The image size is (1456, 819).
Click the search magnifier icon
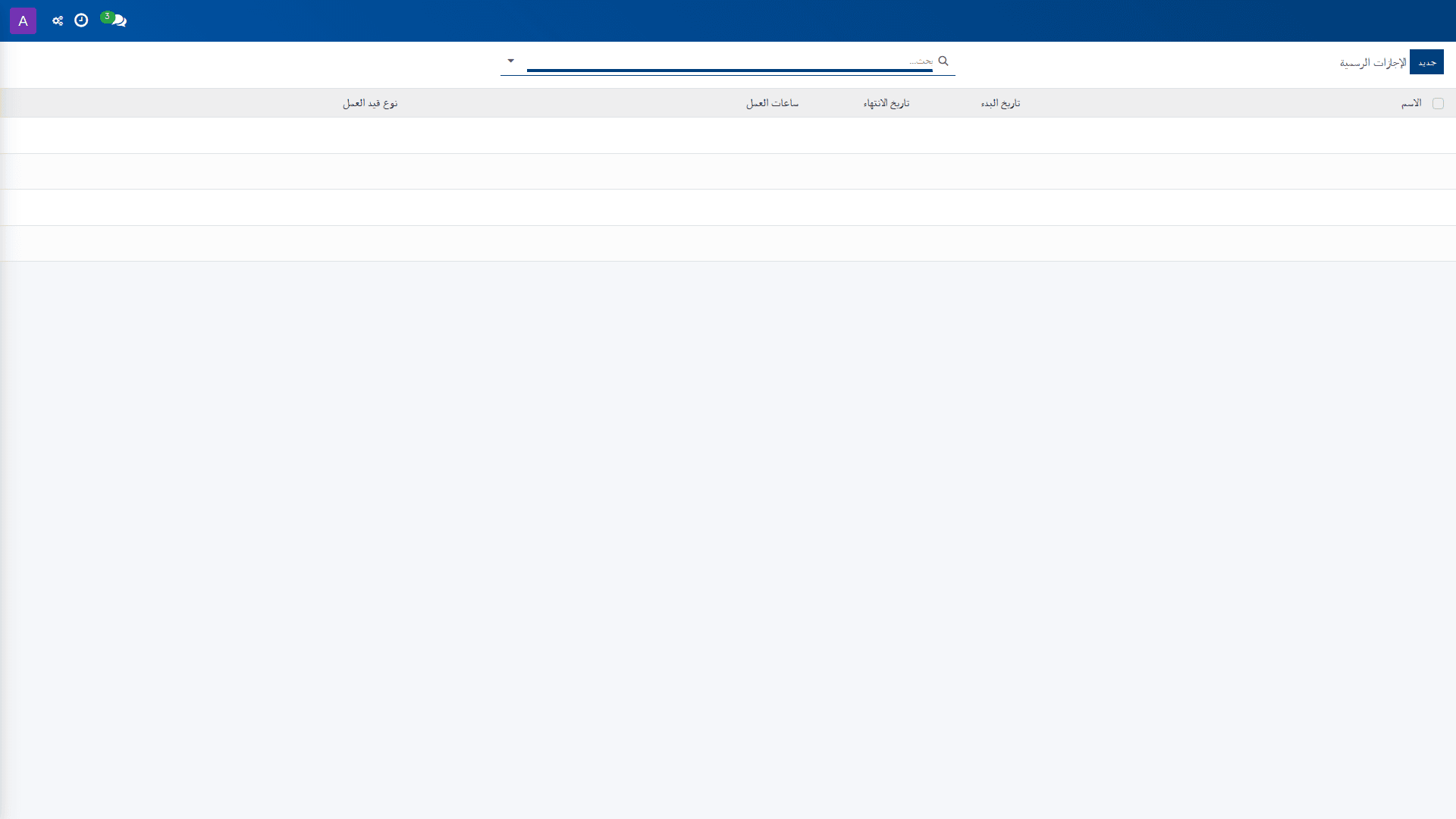pos(943,61)
